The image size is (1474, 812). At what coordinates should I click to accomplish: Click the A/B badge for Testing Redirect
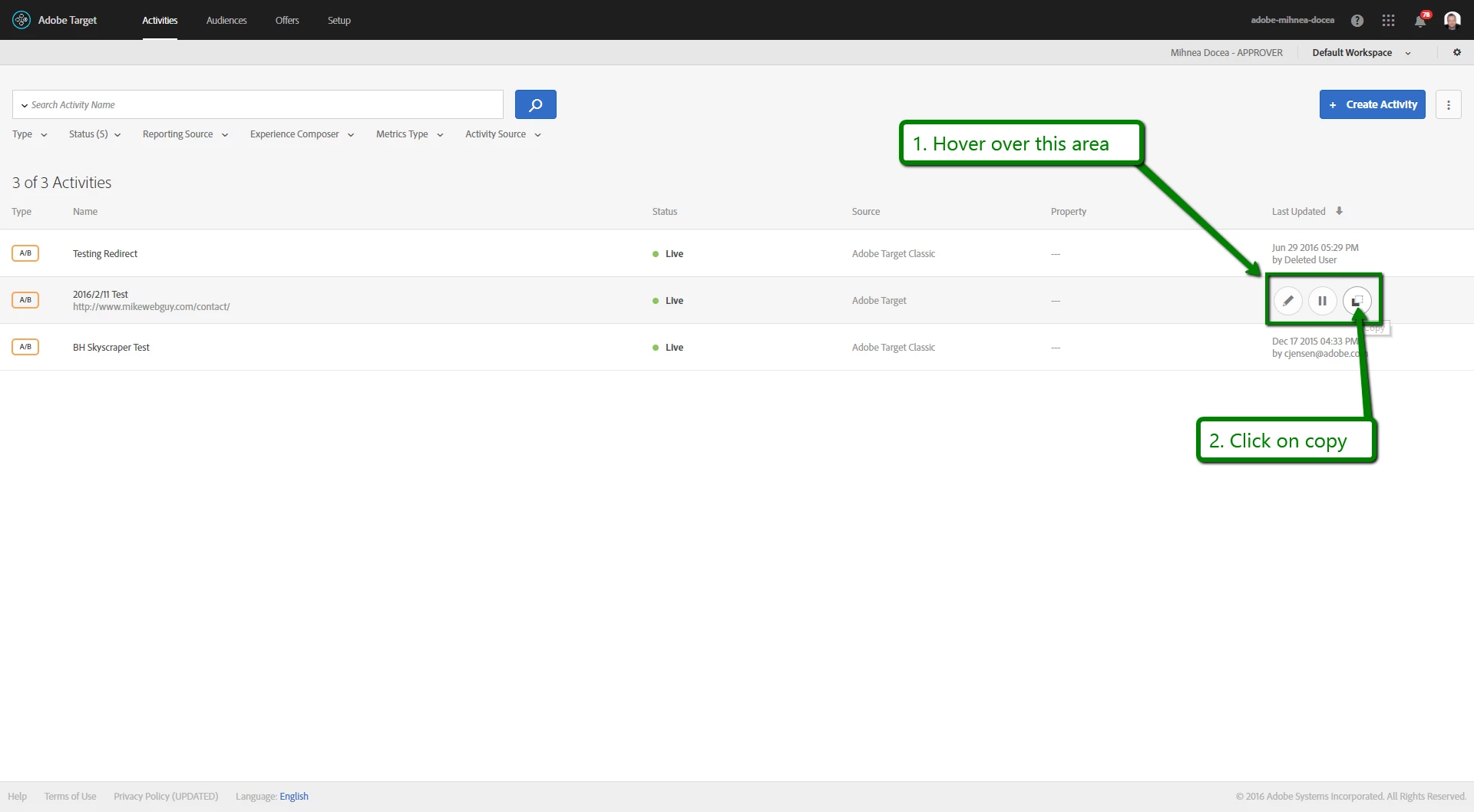click(x=25, y=253)
